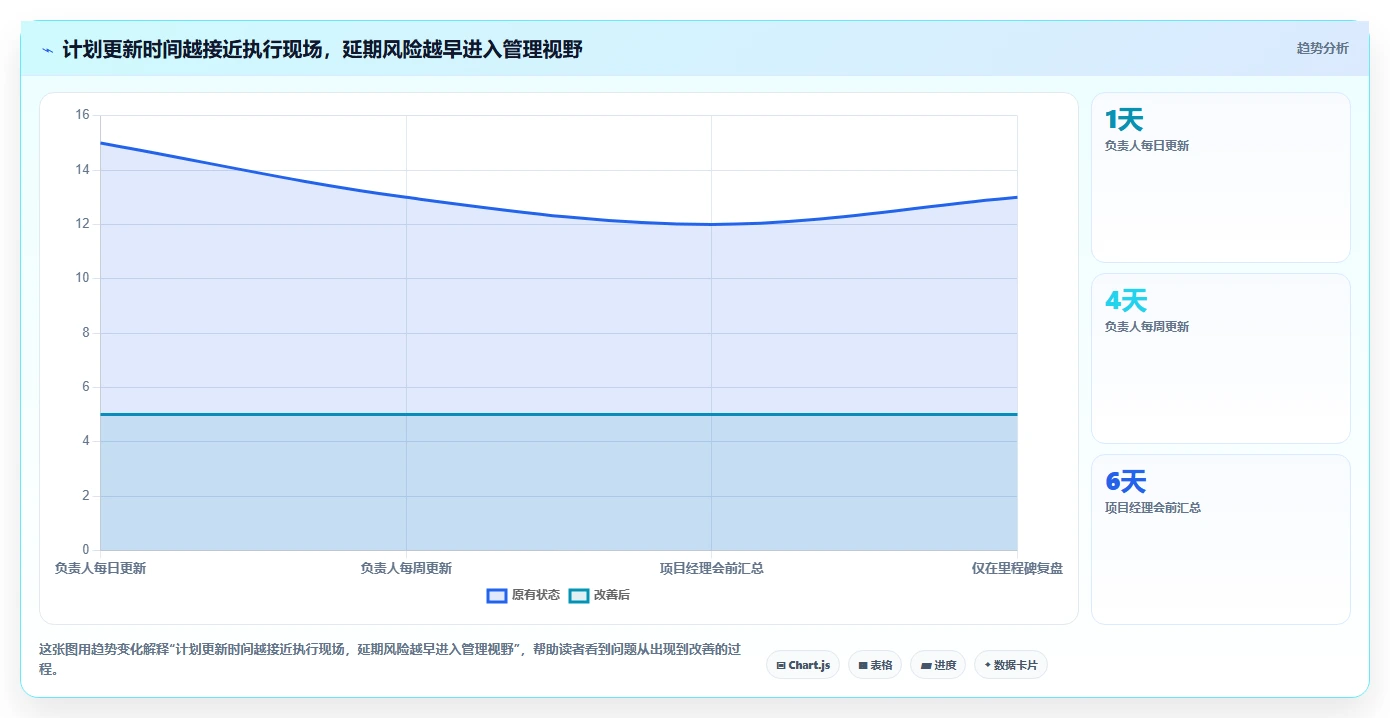Click the 6天 value text
Screen dimensions: 1390x718
(1126, 482)
